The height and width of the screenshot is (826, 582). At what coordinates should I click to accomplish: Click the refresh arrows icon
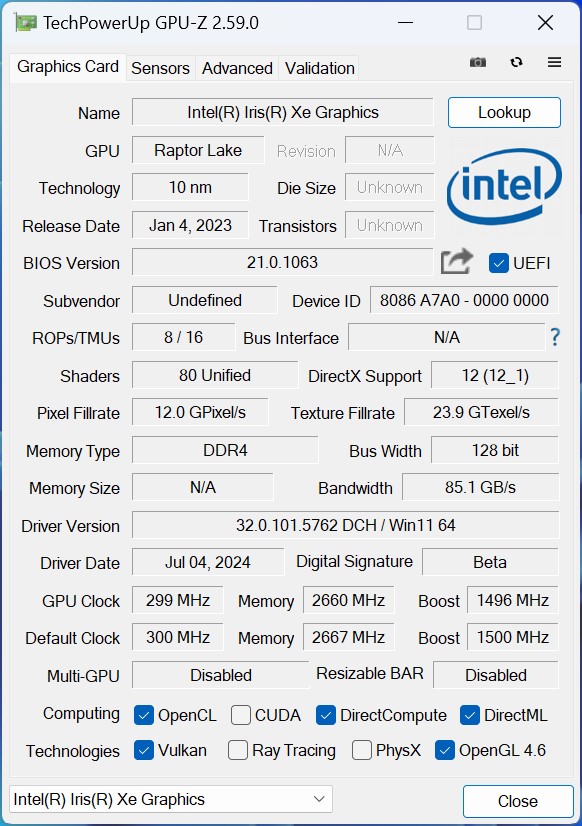(x=516, y=62)
